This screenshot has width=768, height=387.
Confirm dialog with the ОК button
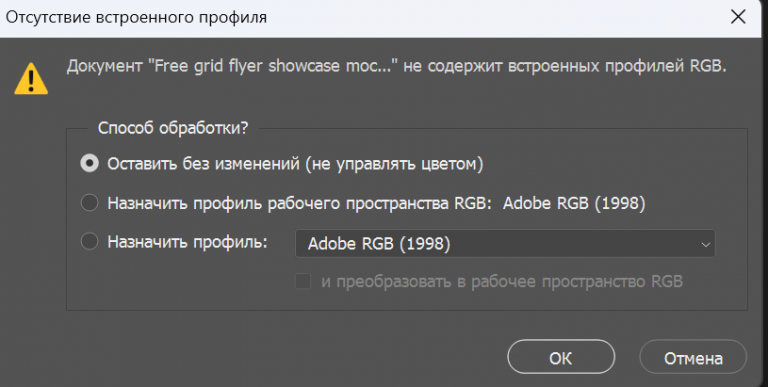[x=561, y=357]
